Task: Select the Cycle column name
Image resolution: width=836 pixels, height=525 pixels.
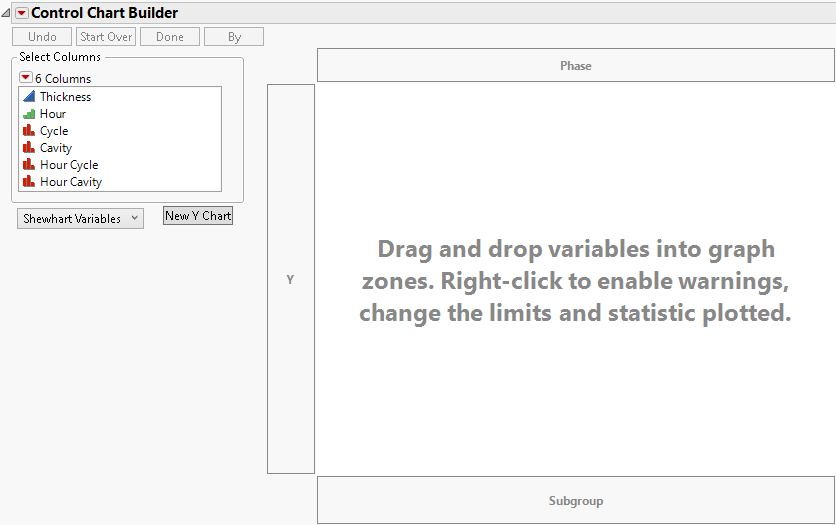Action: coord(54,131)
